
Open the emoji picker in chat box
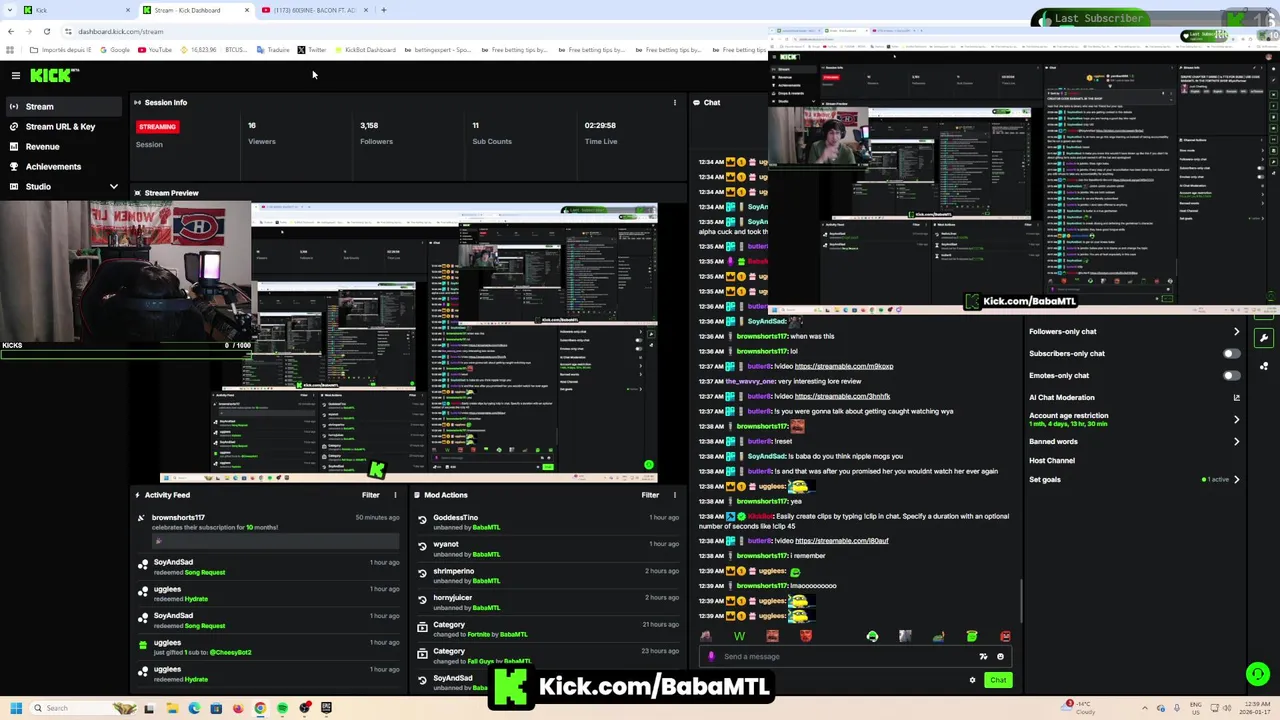(x=1000, y=657)
